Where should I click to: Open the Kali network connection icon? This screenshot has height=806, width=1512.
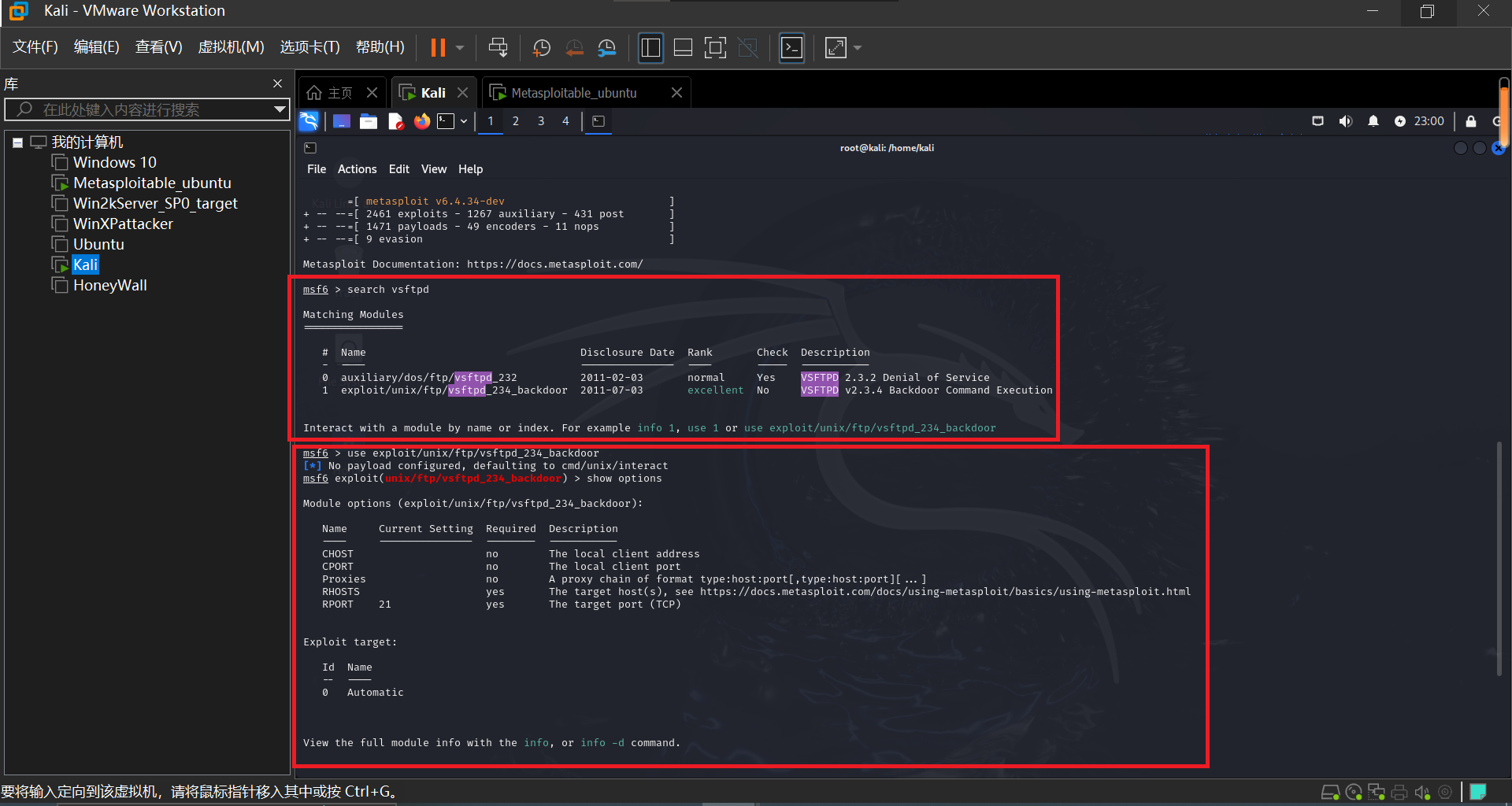[x=1317, y=121]
